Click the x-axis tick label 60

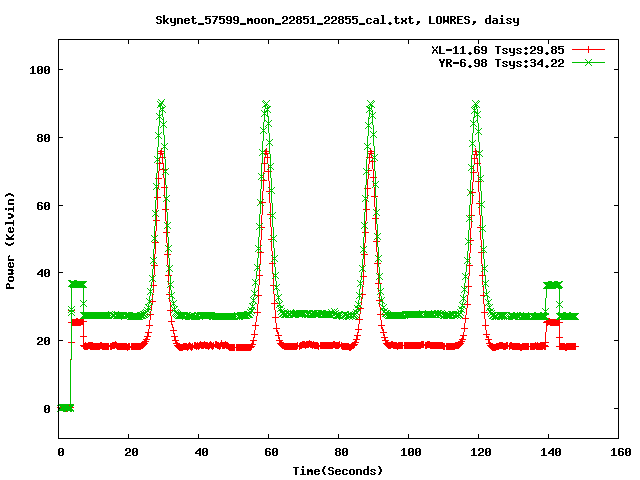tap(271, 452)
